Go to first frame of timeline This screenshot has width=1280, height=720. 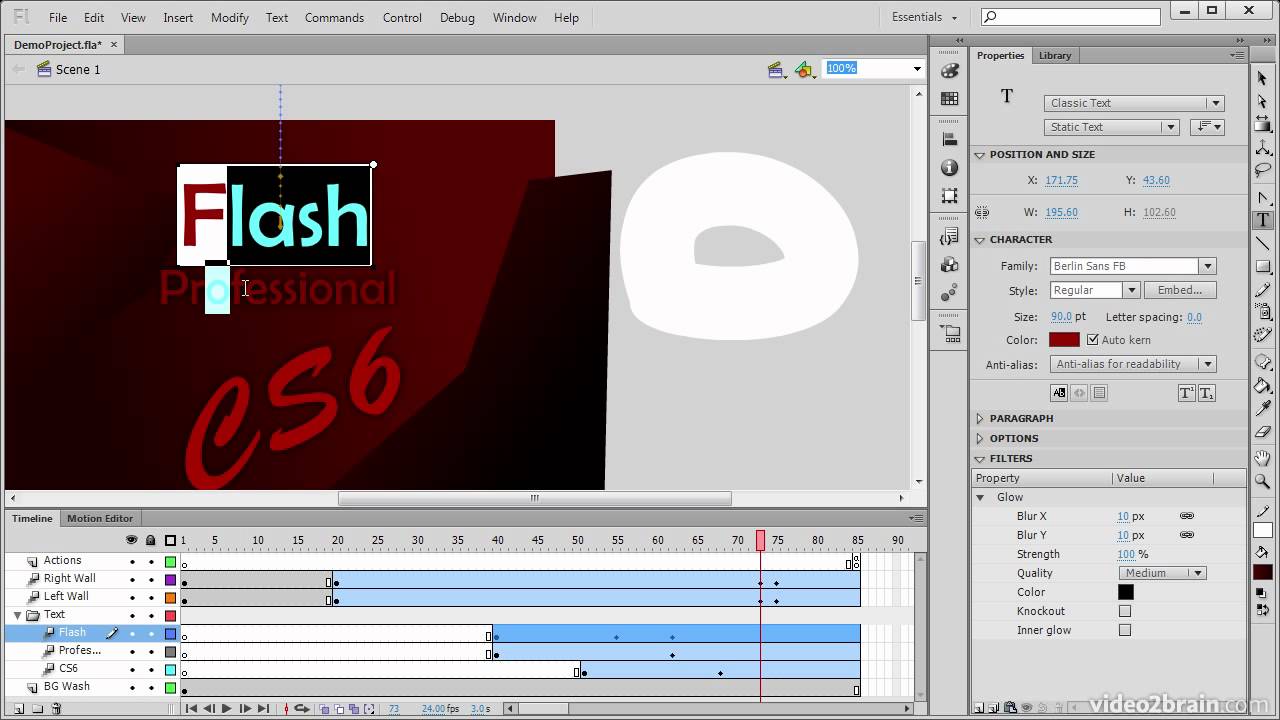point(191,709)
